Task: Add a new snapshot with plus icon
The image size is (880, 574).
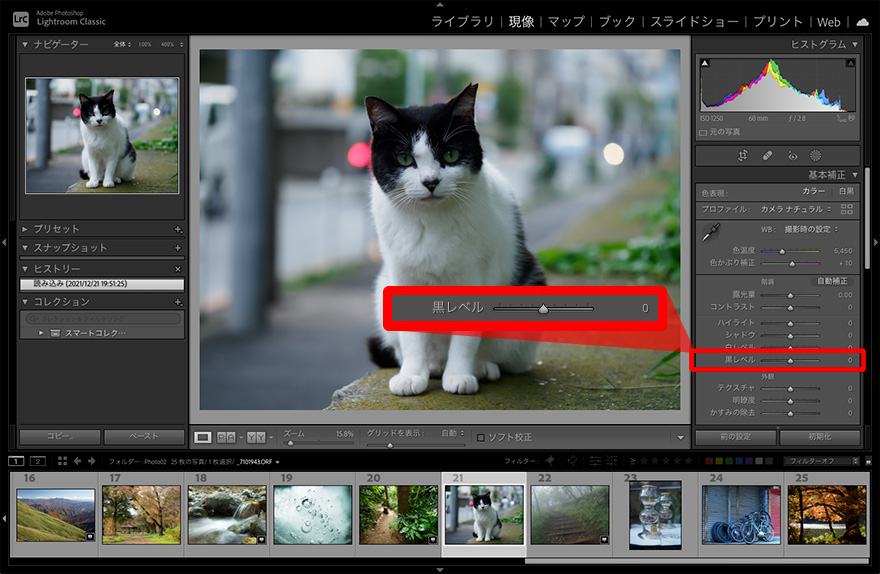Action: click(x=178, y=248)
